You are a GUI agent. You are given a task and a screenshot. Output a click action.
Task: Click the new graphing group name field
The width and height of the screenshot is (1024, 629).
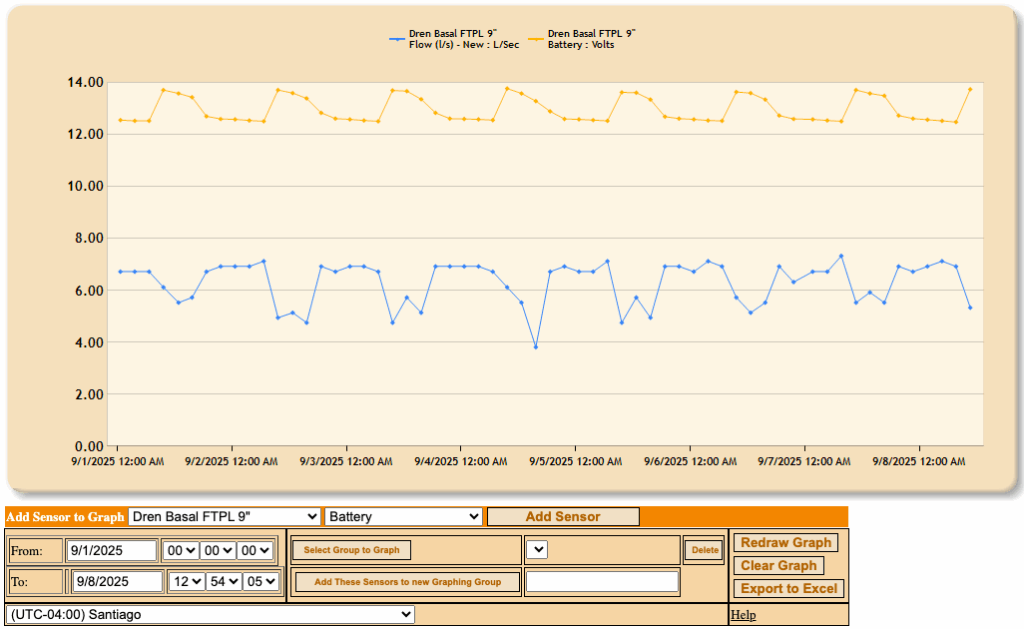602,582
